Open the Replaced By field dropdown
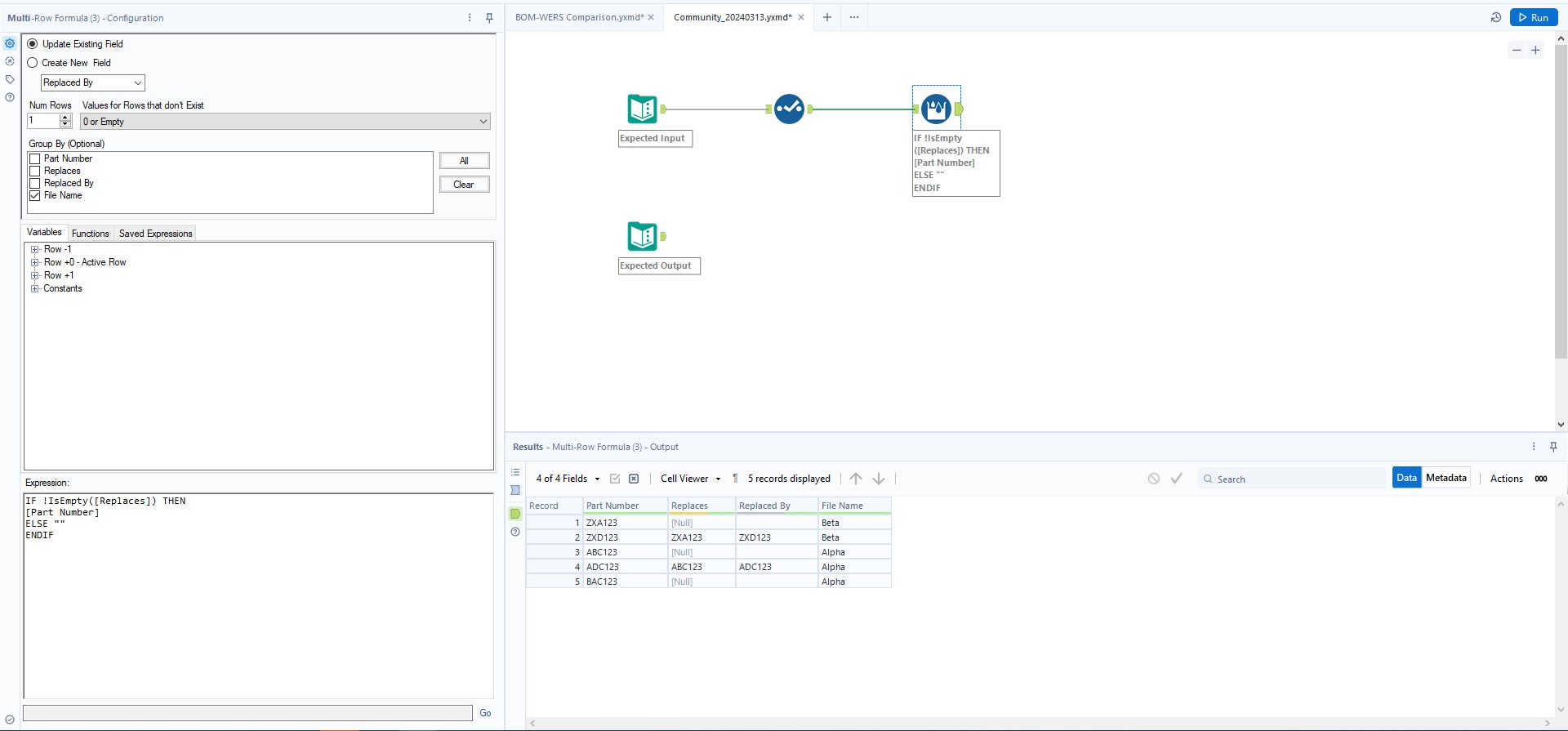 coord(93,82)
